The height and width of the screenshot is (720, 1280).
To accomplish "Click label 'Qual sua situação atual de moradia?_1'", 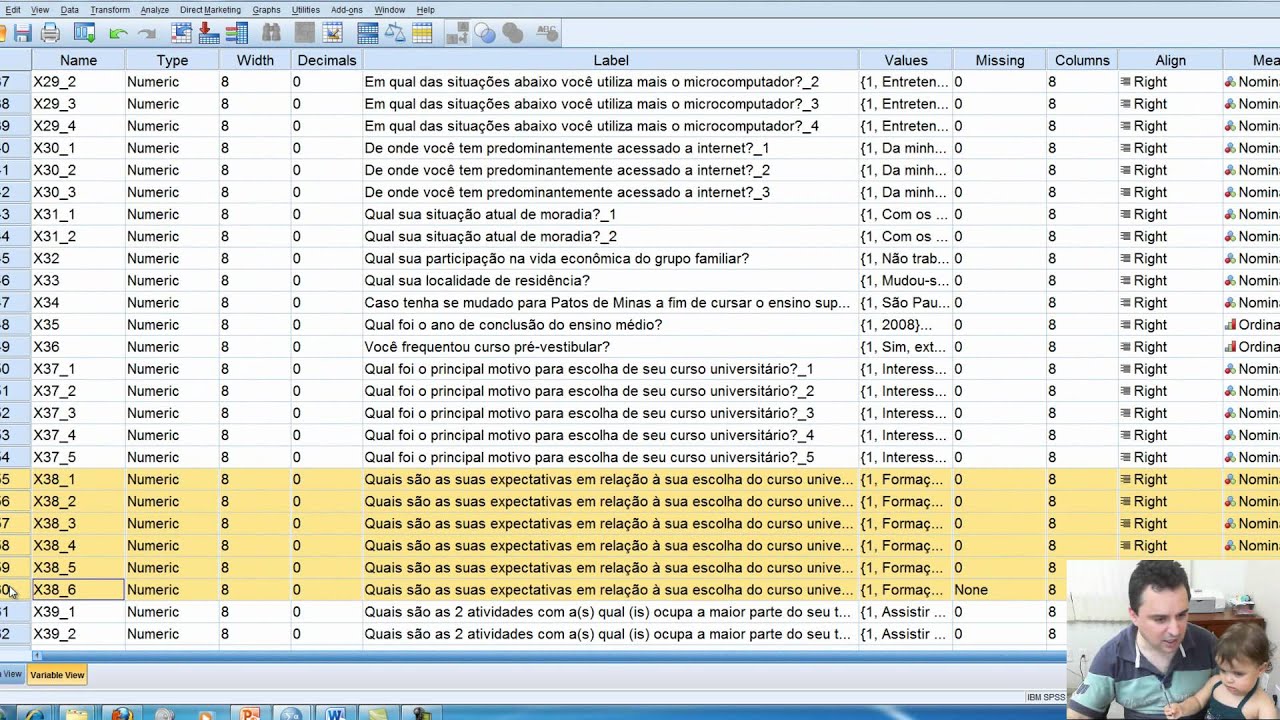I will 490,215.
